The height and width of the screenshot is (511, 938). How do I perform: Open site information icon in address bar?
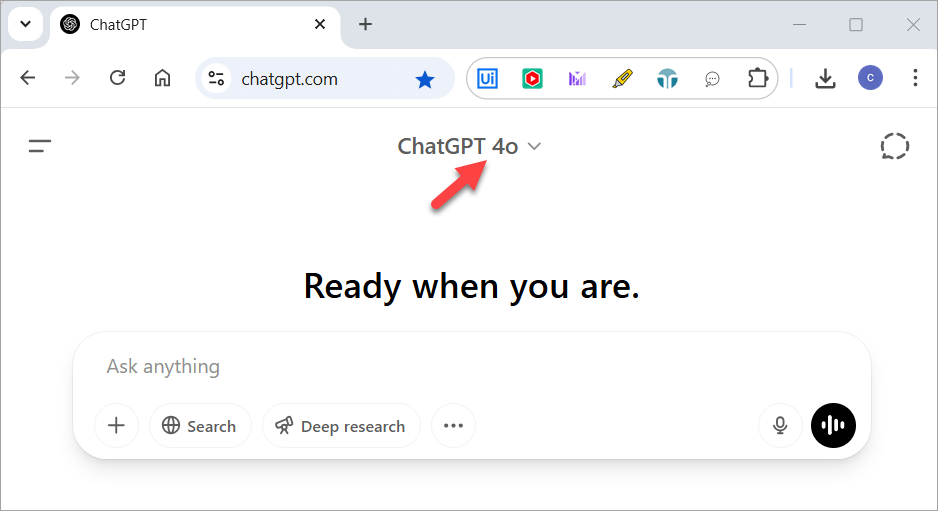click(x=216, y=78)
